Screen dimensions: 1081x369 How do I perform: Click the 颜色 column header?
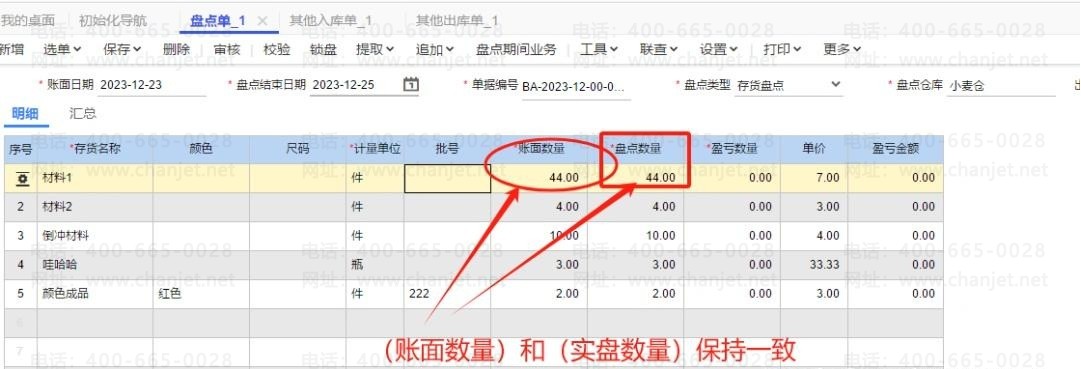point(201,149)
